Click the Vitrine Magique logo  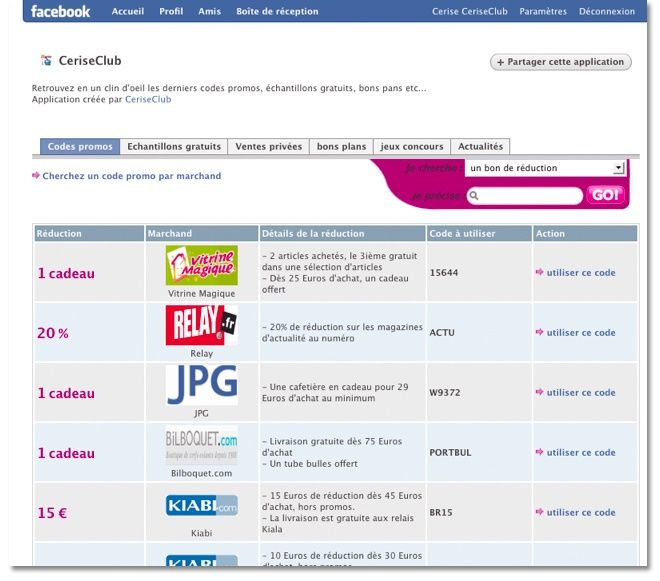coord(202,265)
